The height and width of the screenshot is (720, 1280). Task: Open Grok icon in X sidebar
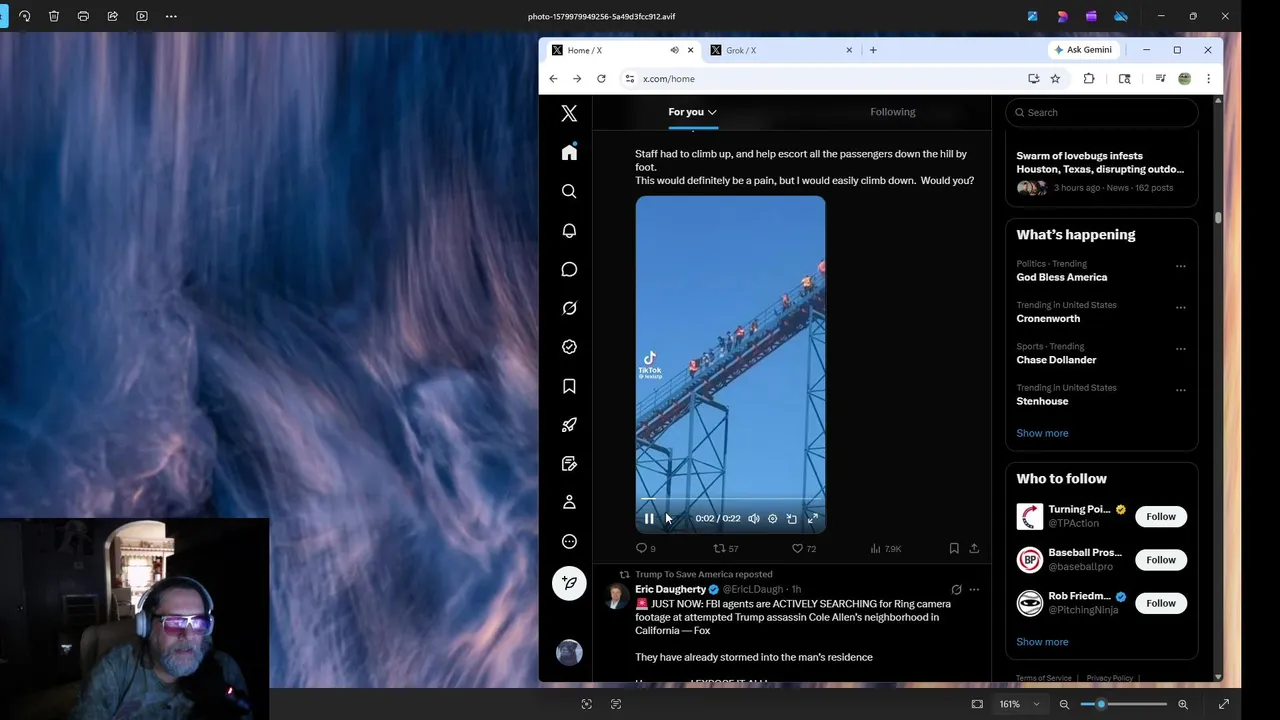click(x=569, y=308)
